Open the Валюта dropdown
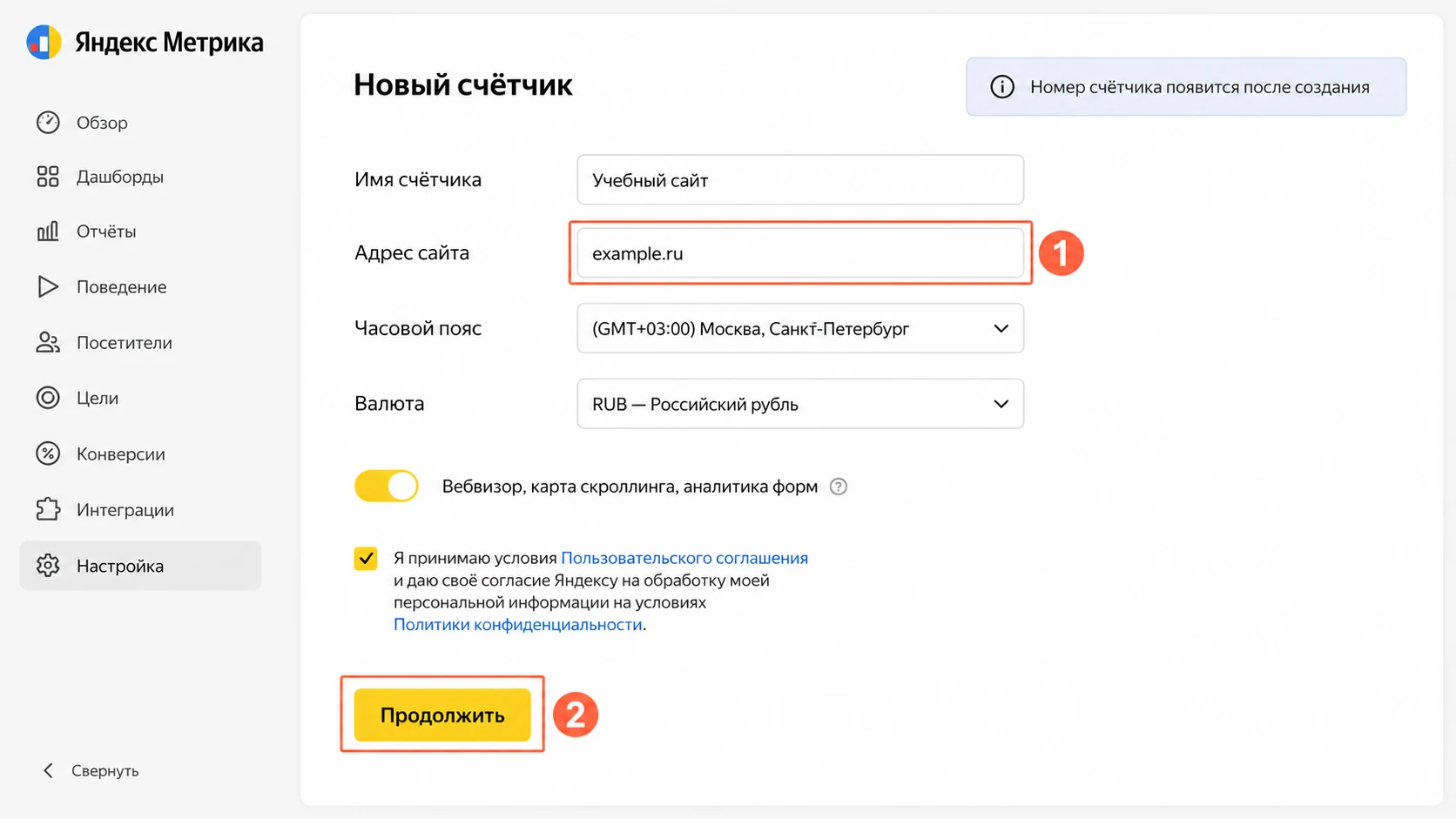This screenshot has height=819, width=1456. tap(800, 404)
